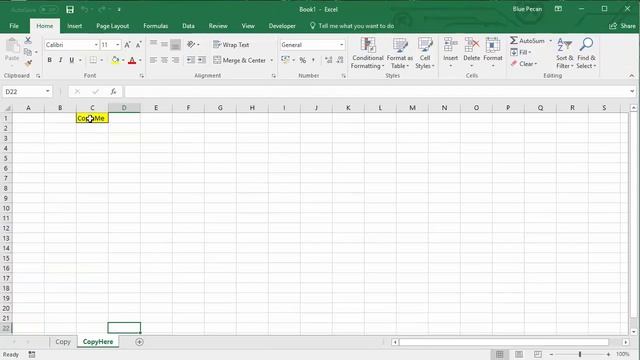Open Format as Table gallery
Viewport: 640px width, 360px height.
pos(400,53)
